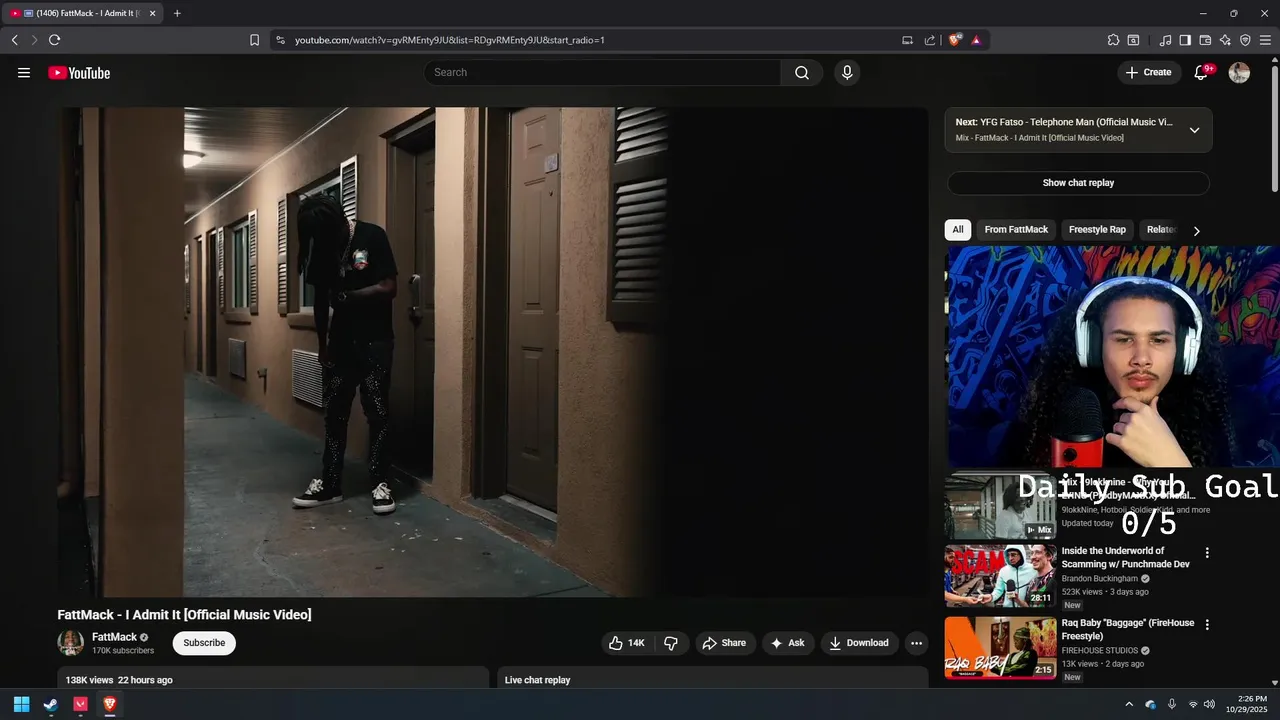The image size is (1280, 720).
Task: Open the browser extensions puzzle icon
Action: tap(1113, 40)
